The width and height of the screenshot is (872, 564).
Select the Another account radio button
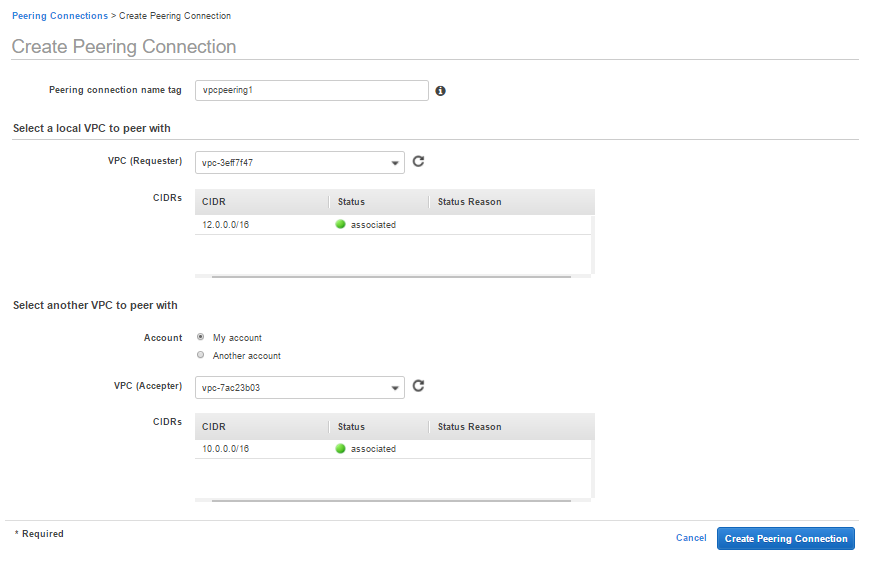pos(201,355)
